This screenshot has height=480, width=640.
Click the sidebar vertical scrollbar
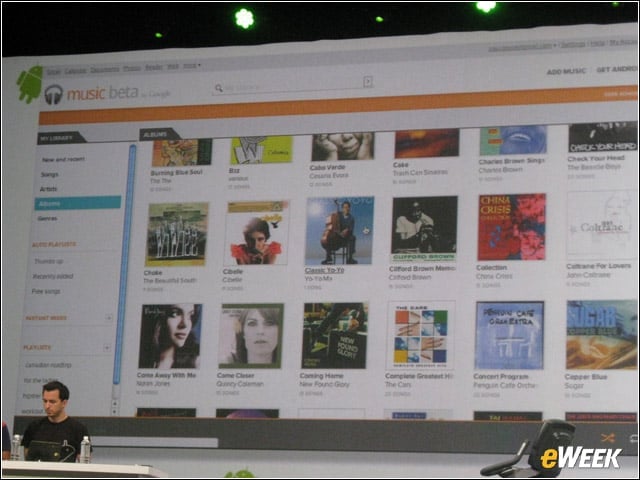[124, 264]
